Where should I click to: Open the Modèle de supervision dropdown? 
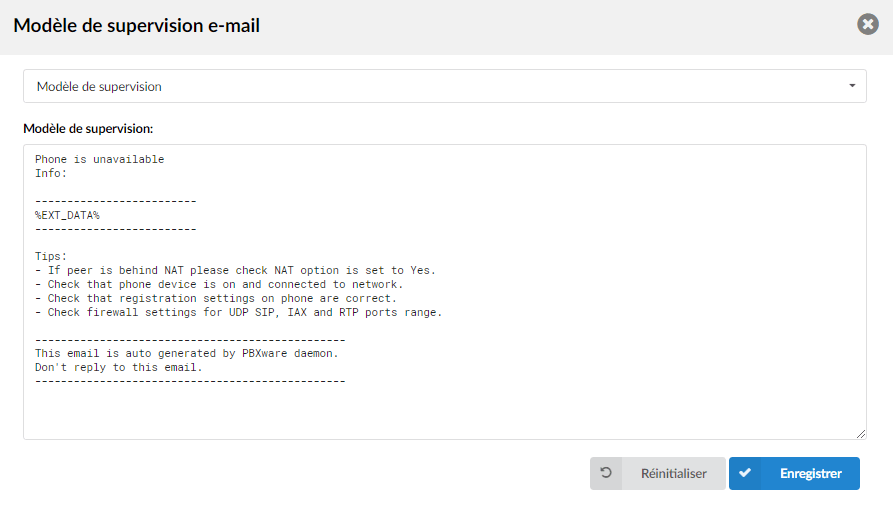pos(445,86)
